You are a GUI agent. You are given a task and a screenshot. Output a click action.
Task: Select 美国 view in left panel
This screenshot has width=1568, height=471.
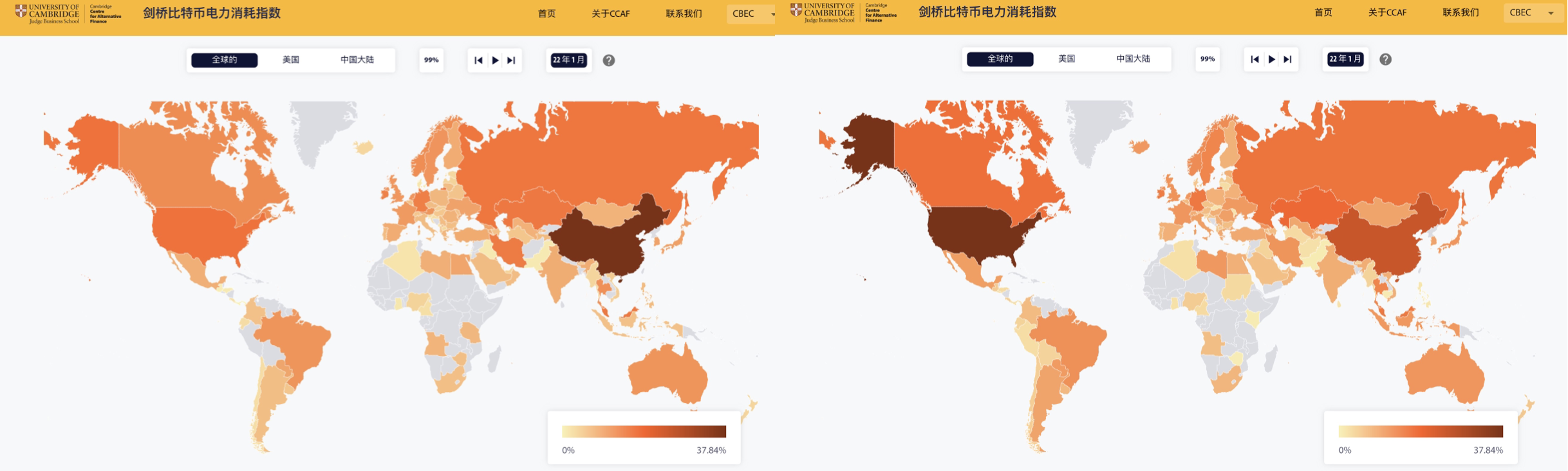(x=291, y=60)
